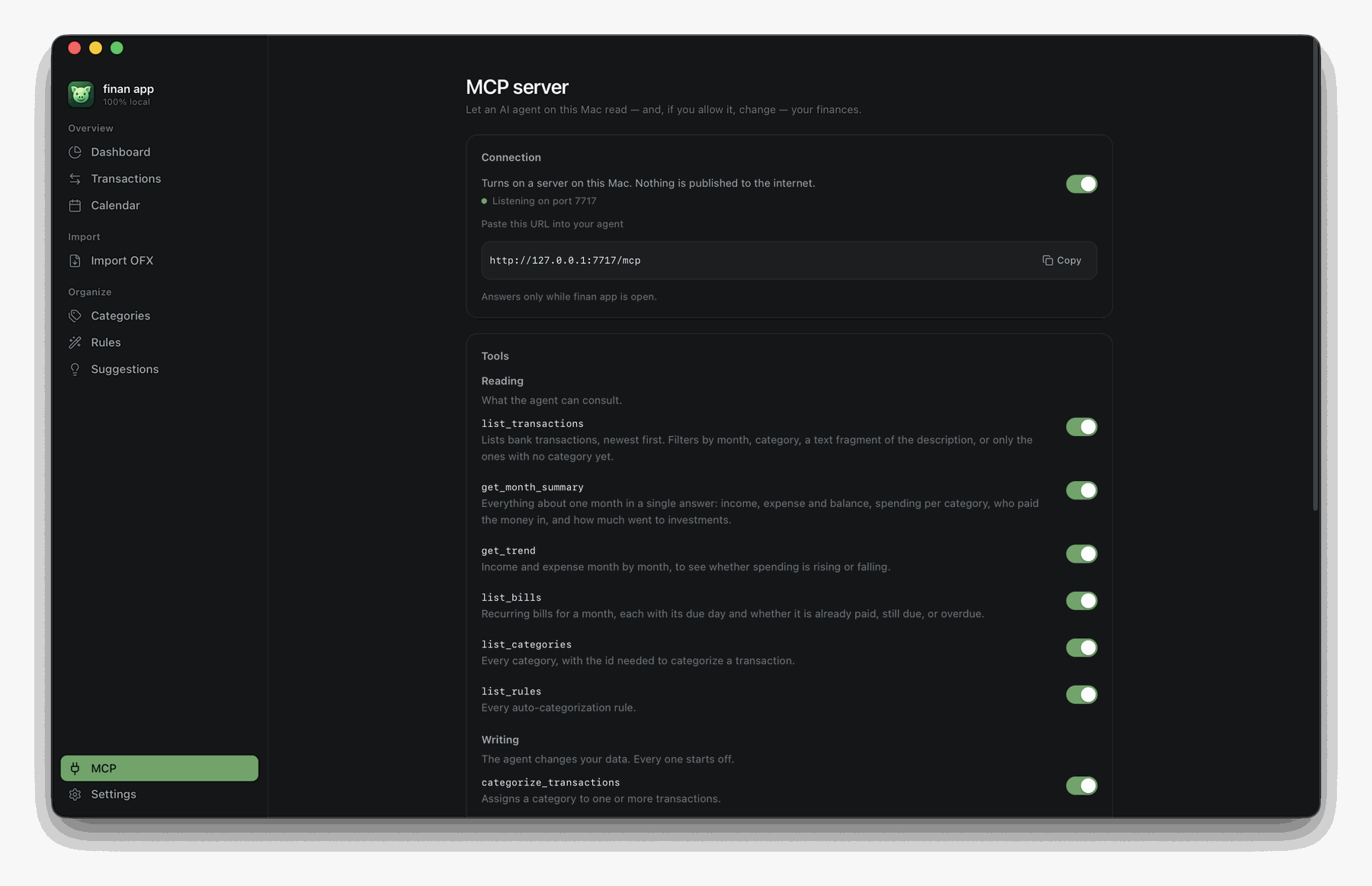Click 'Answers only while finan app is open.'
Viewport: 1372px width, 886px height.
coord(569,297)
